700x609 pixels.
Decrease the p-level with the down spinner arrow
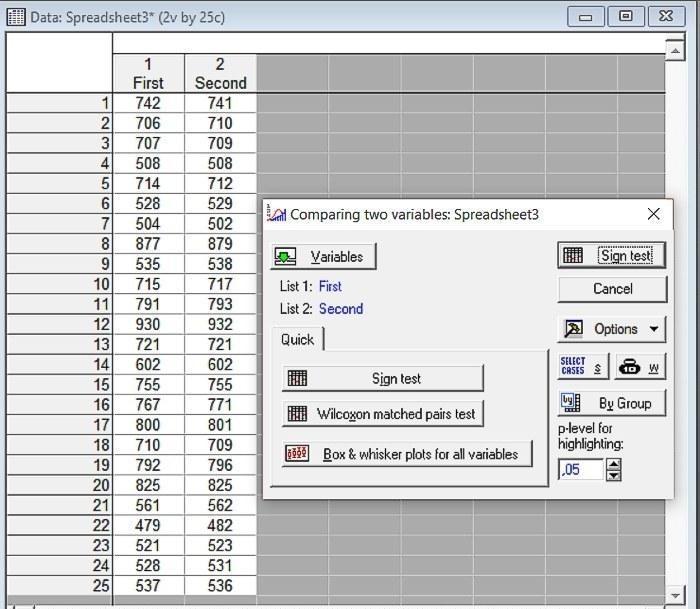click(x=614, y=475)
